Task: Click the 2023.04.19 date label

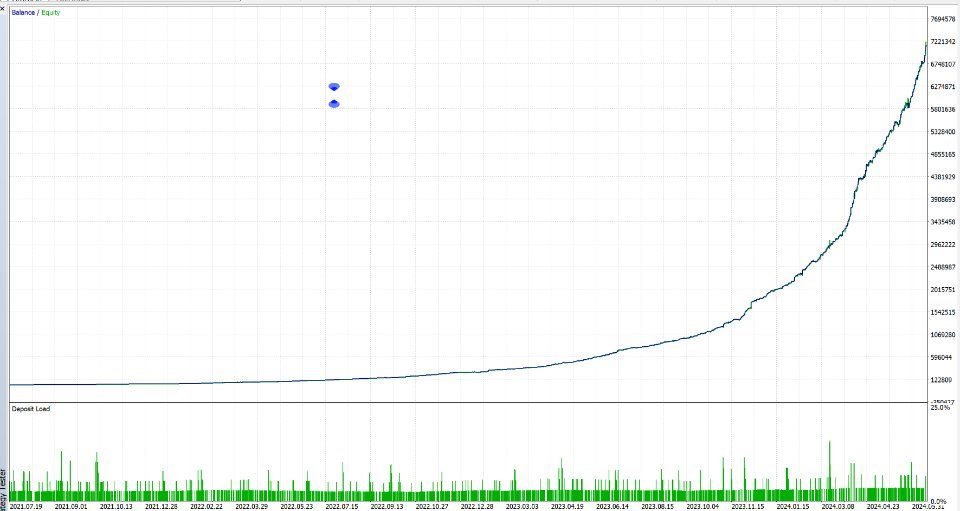Action: tap(567, 507)
